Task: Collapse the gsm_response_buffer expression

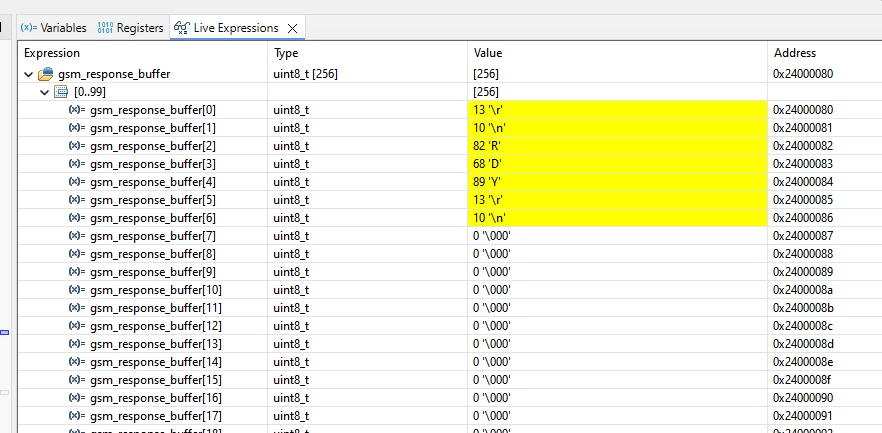Action: (x=28, y=74)
